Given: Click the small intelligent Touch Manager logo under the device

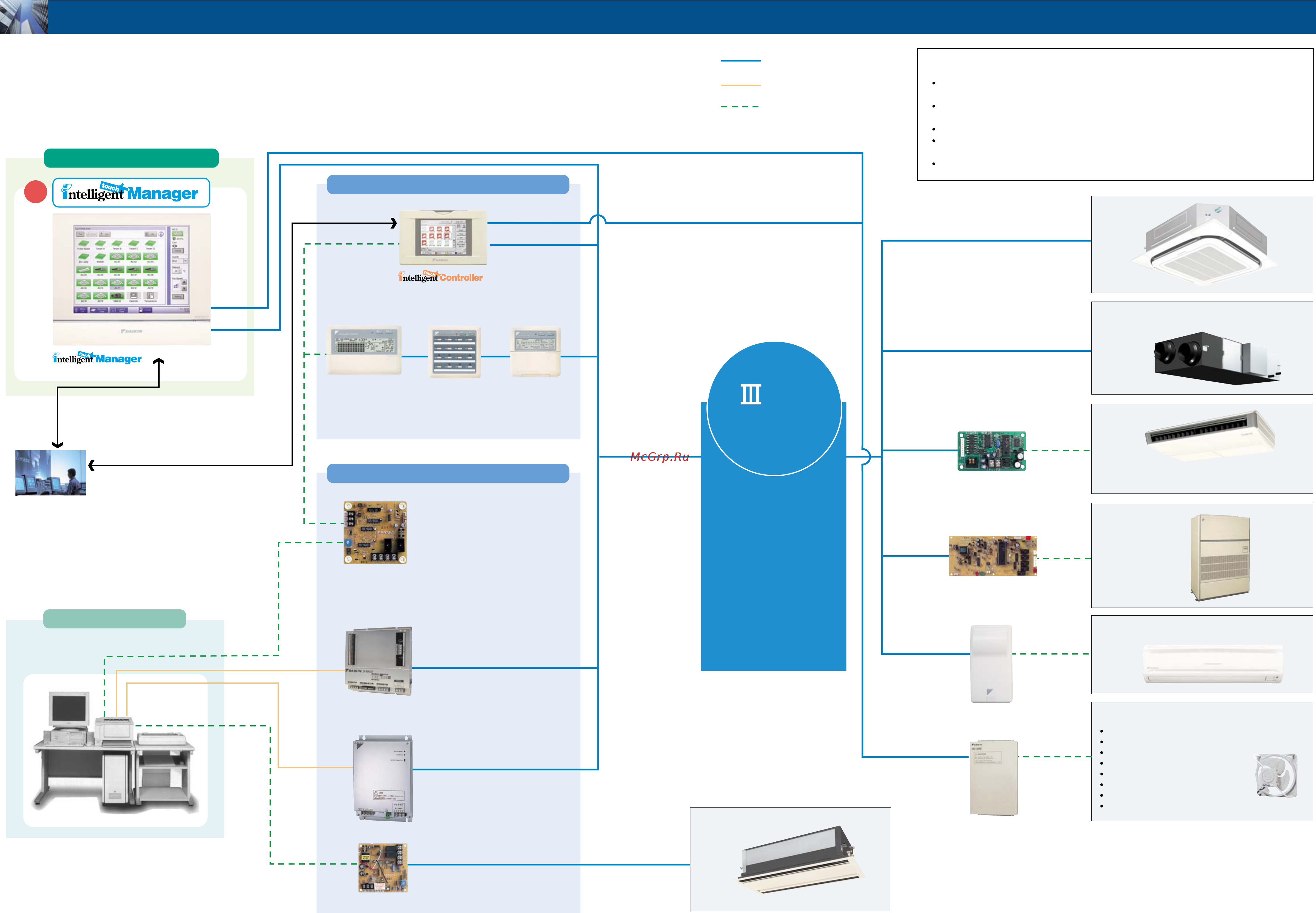Looking at the screenshot, I should 97,358.
